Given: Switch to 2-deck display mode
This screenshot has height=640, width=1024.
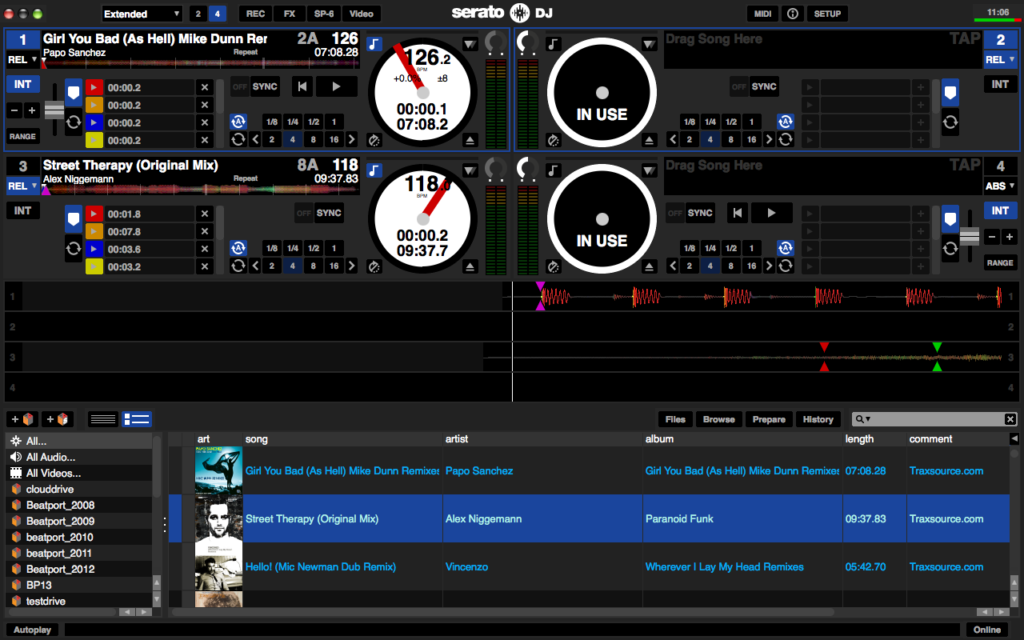Looking at the screenshot, I should pyautogui.click(x=197, y=14).
